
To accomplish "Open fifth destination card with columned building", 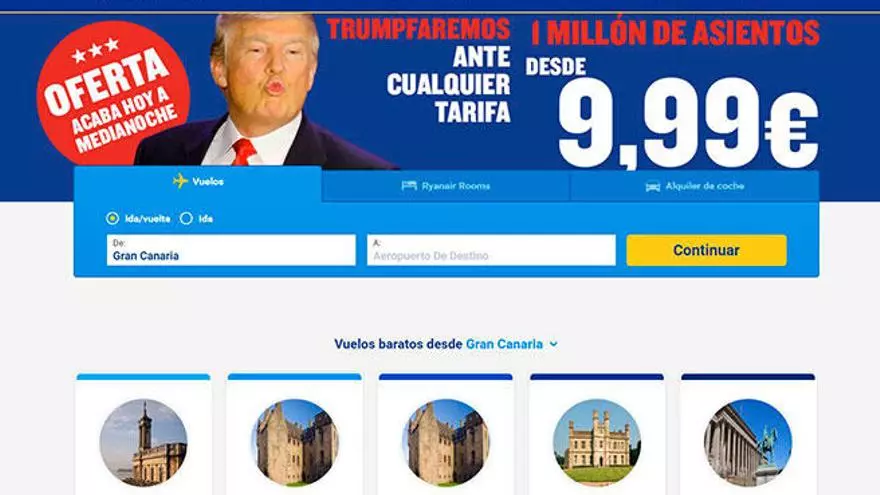I will (x=748, y=434).
